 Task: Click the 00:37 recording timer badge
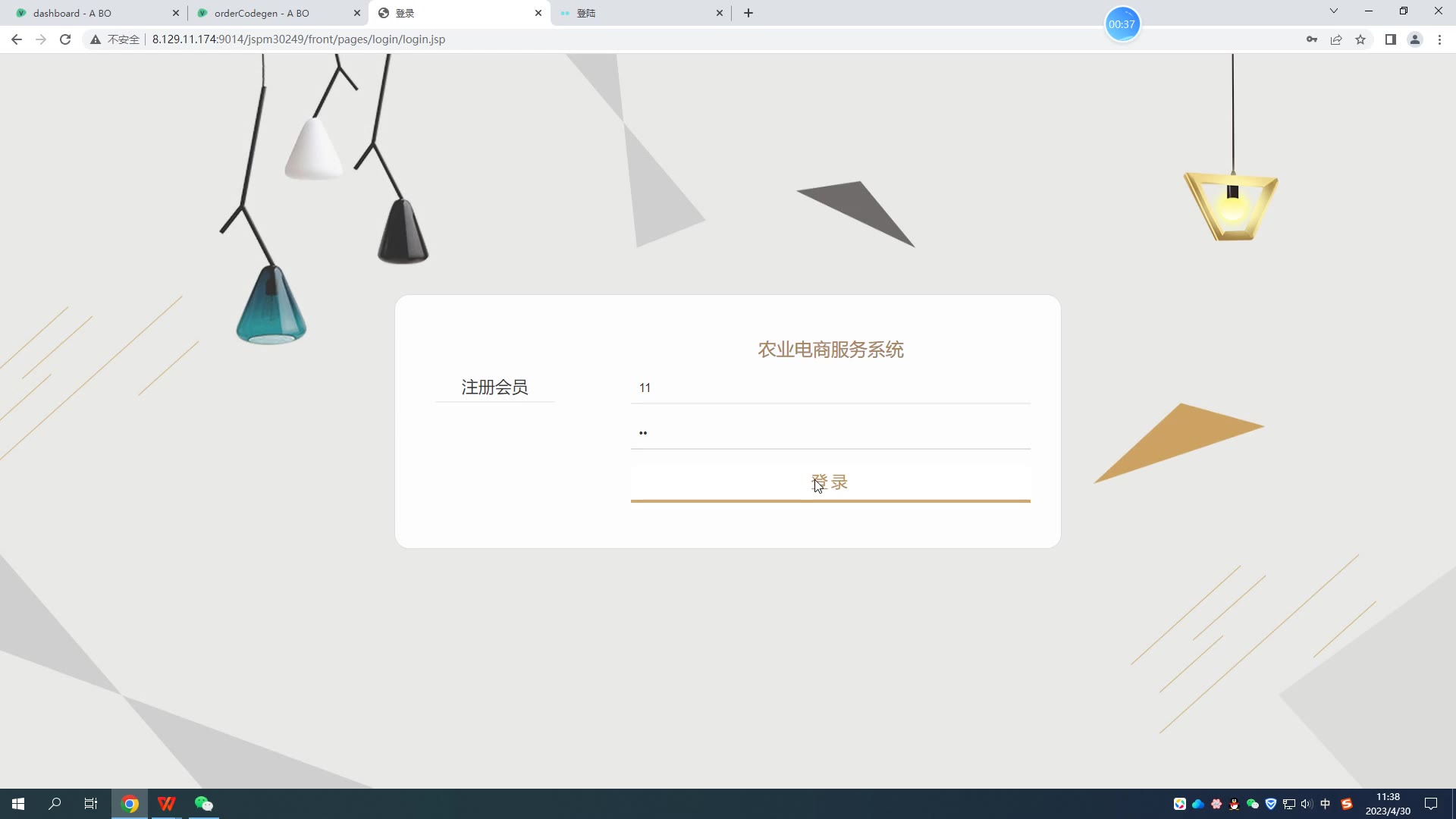click(1122, 24)
